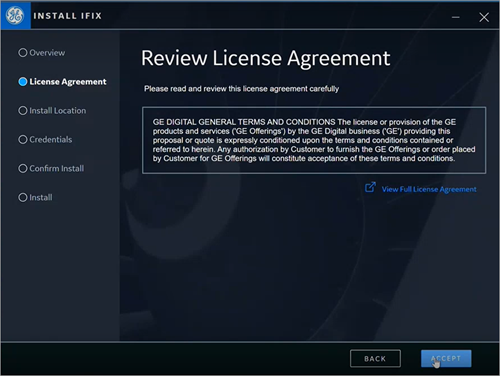
Task: Select the final Install step circle
Action: [23, 197]
